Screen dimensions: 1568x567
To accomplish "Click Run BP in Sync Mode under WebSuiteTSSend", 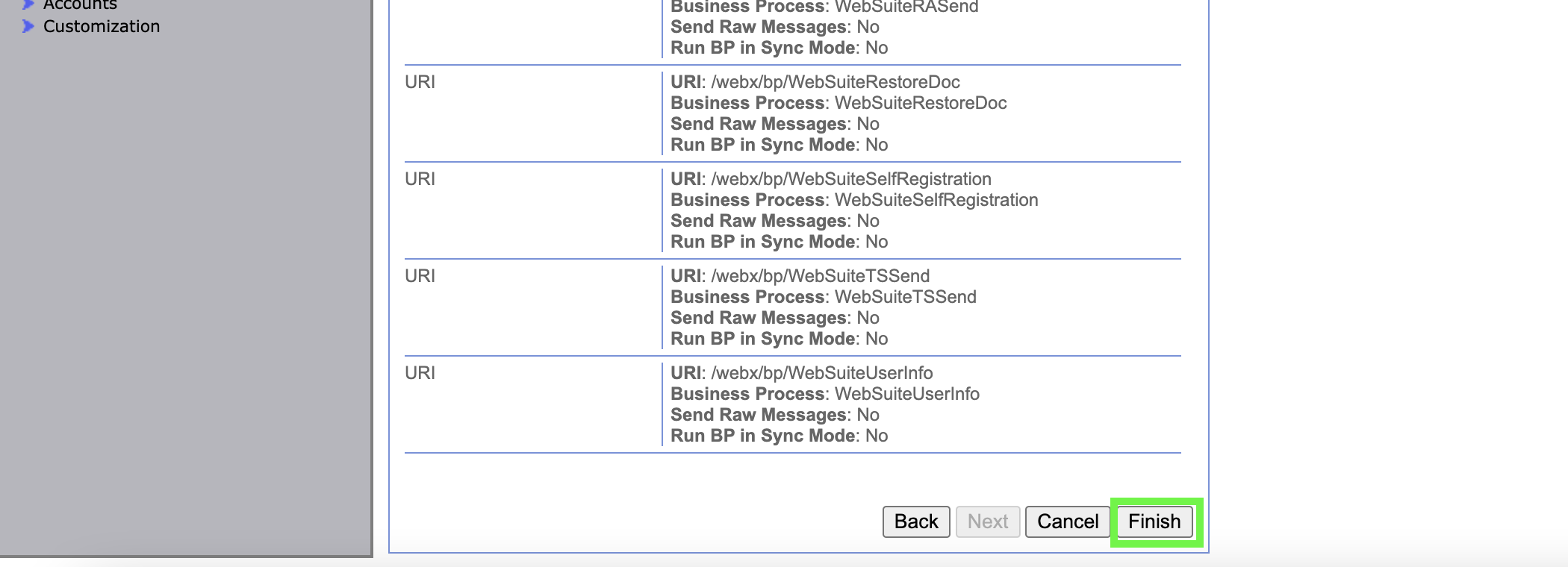I will click(x=780, y=339).
